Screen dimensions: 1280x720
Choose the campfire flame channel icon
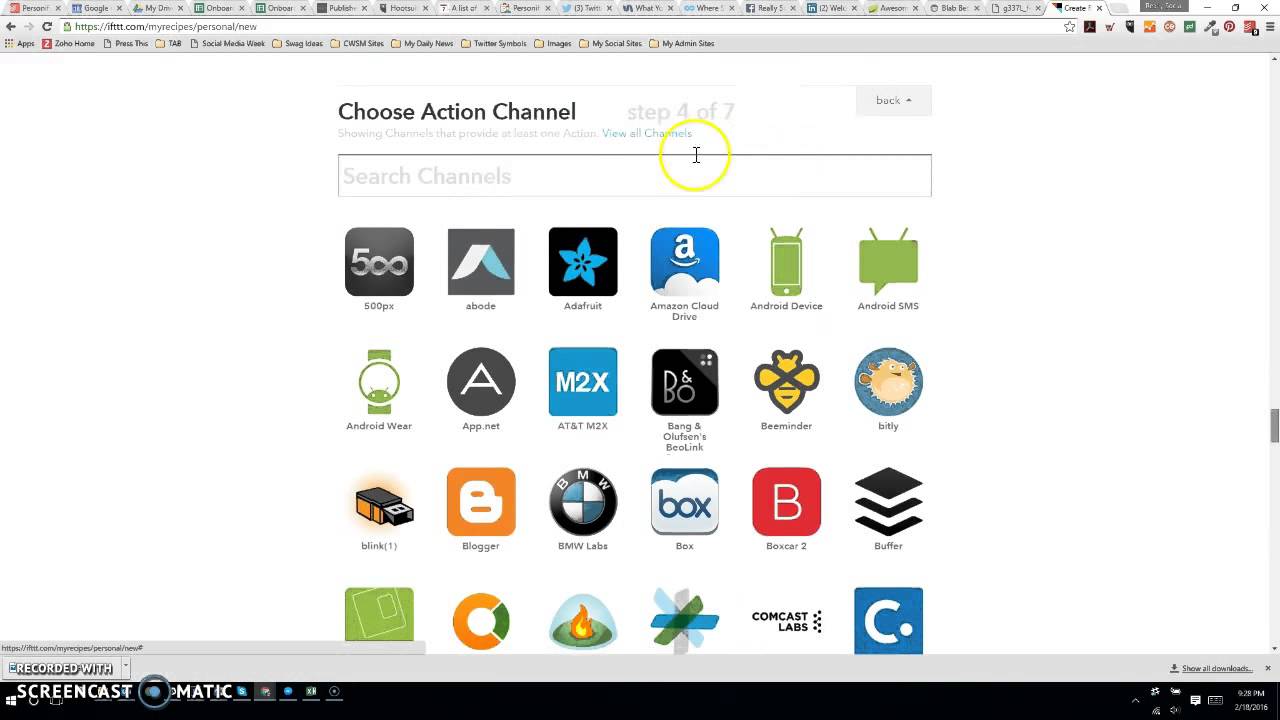[x=583, y=622]
